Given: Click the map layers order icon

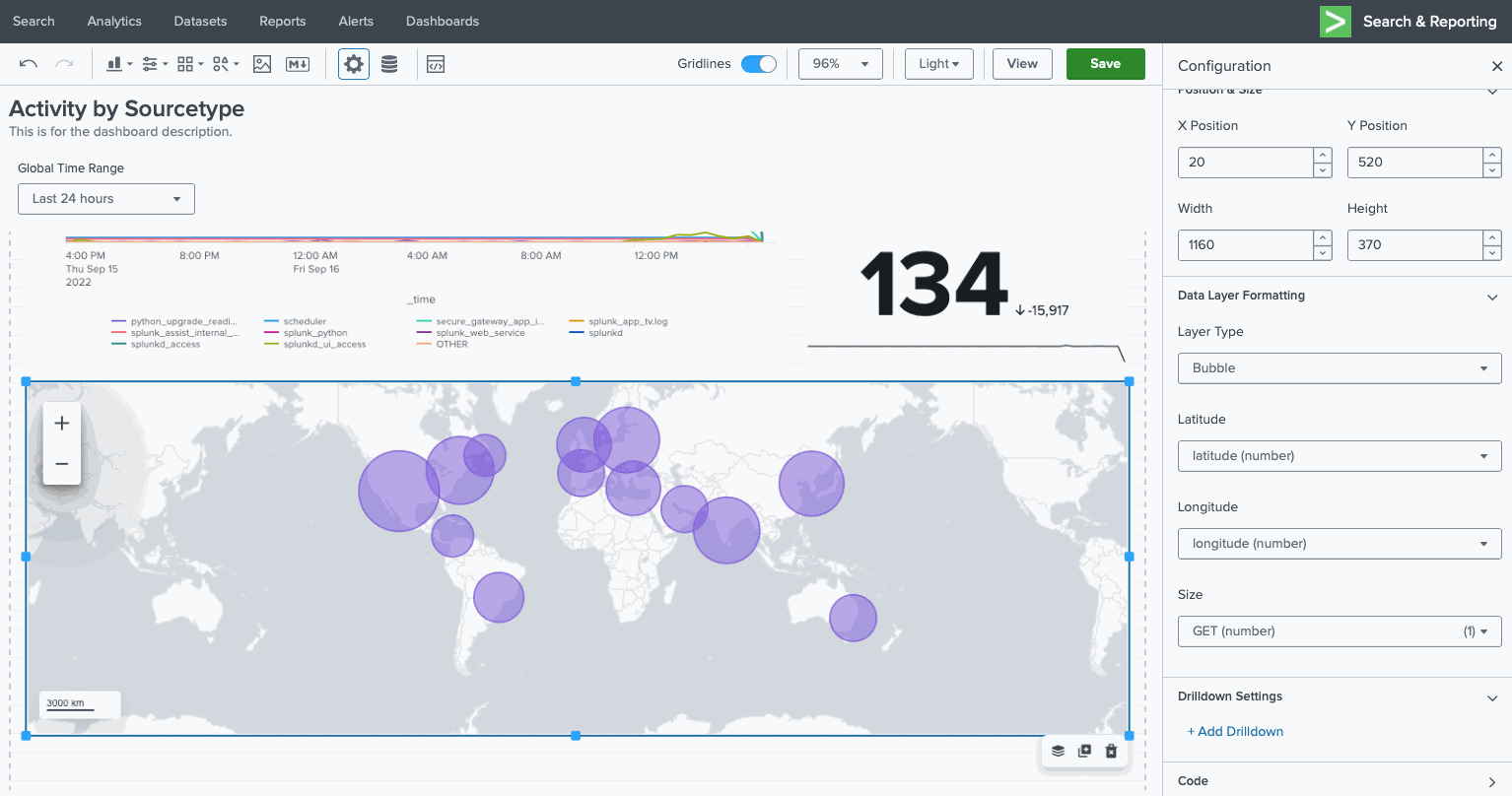Looking at the screenshot, I should click(x=1058, y=751).
